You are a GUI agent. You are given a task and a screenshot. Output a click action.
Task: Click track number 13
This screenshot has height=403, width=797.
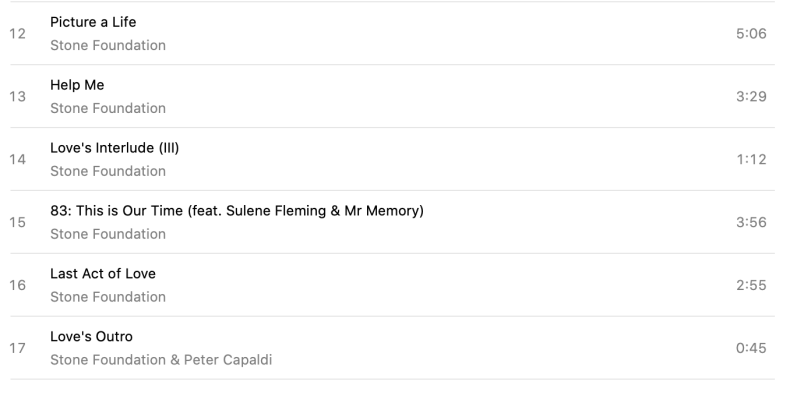[18, 97]
